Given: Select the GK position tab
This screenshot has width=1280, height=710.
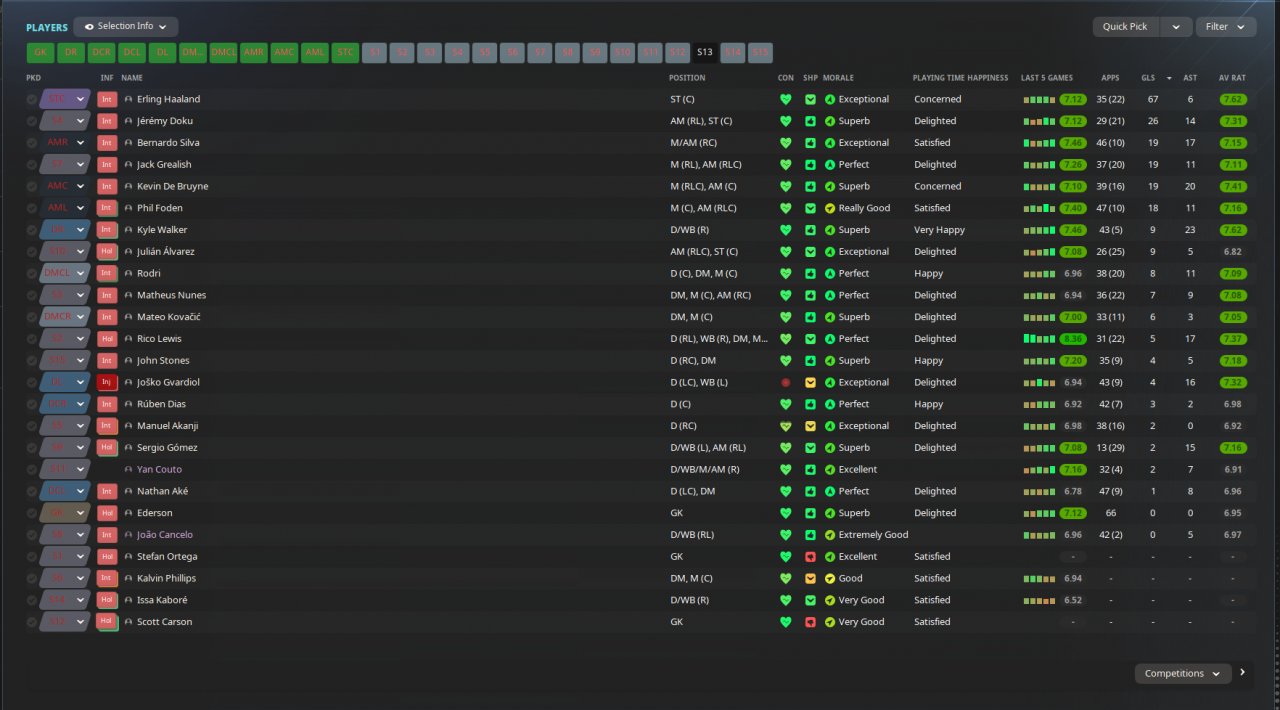Looking at the screenshot, I should tap(41, 53).
